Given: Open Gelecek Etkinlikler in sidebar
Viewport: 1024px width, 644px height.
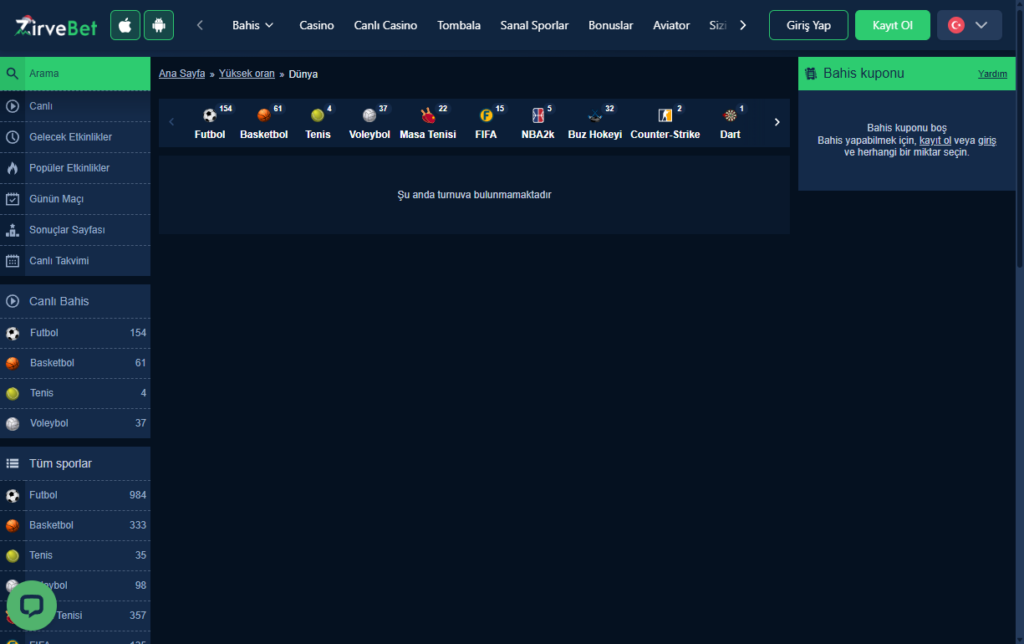Looking at the screenshot, I should pyautogui.click(x=75, y=137).
